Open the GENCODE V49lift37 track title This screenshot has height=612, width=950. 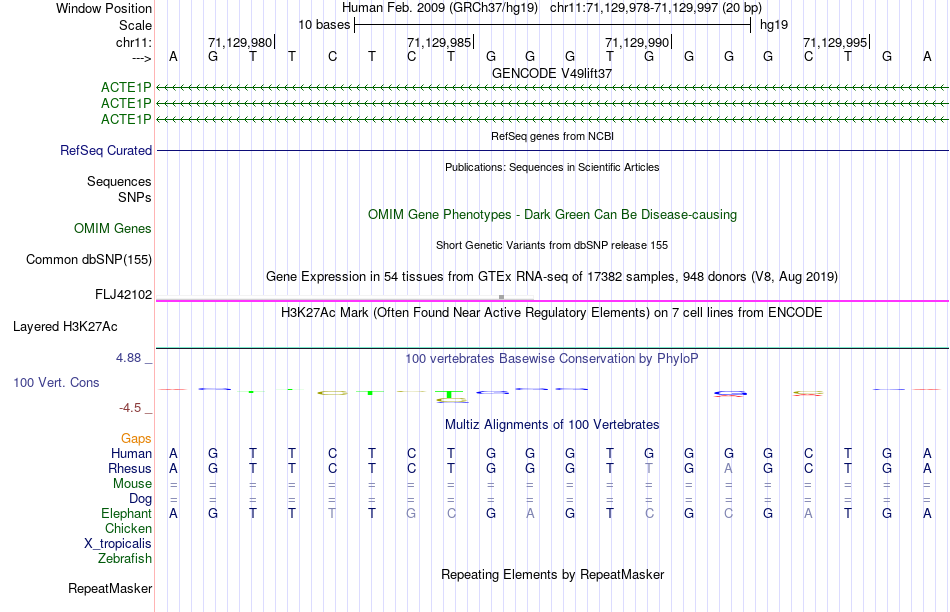click(552, 73)
